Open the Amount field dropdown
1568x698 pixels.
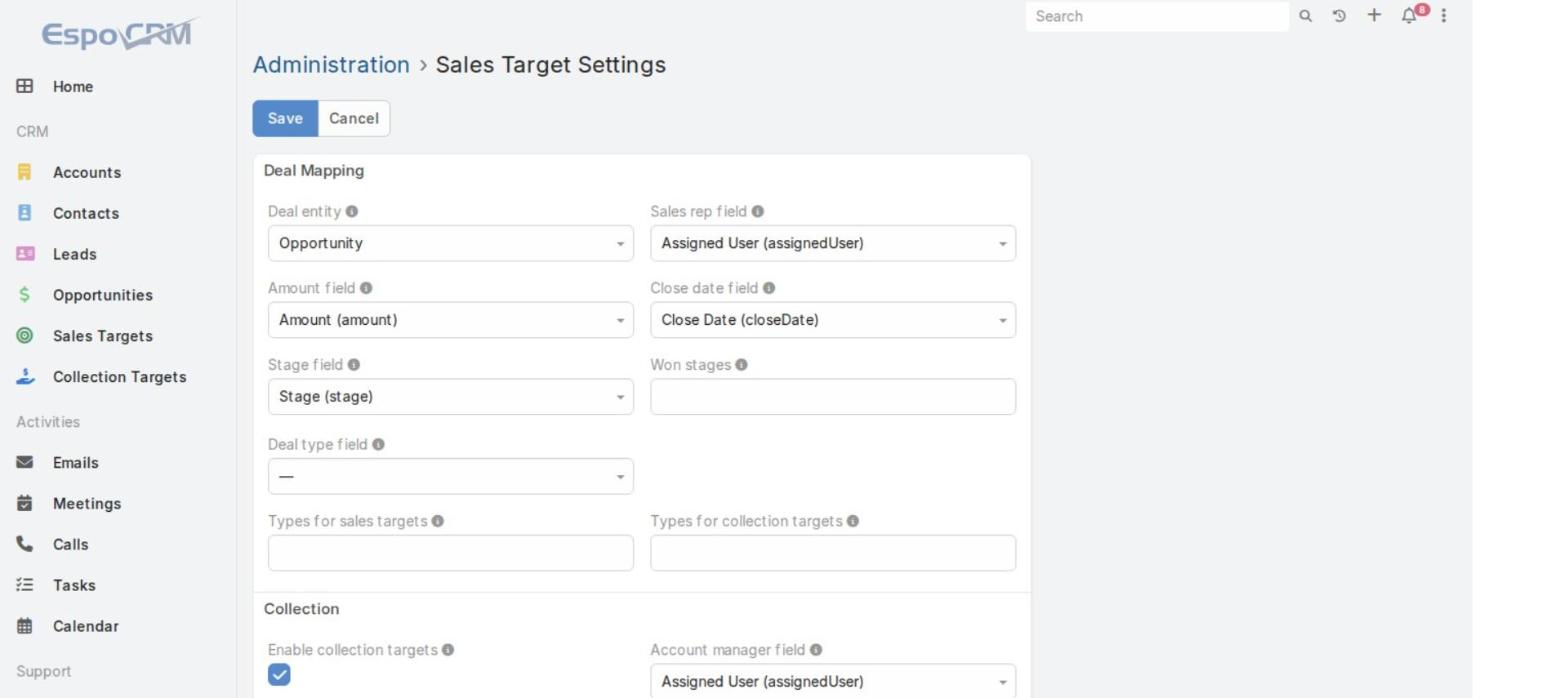pos(451,320)
